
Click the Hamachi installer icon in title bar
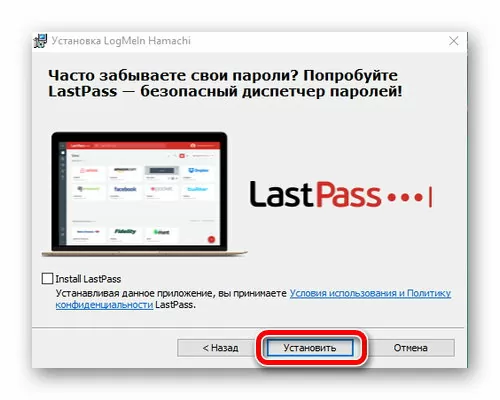pos(40,41)
